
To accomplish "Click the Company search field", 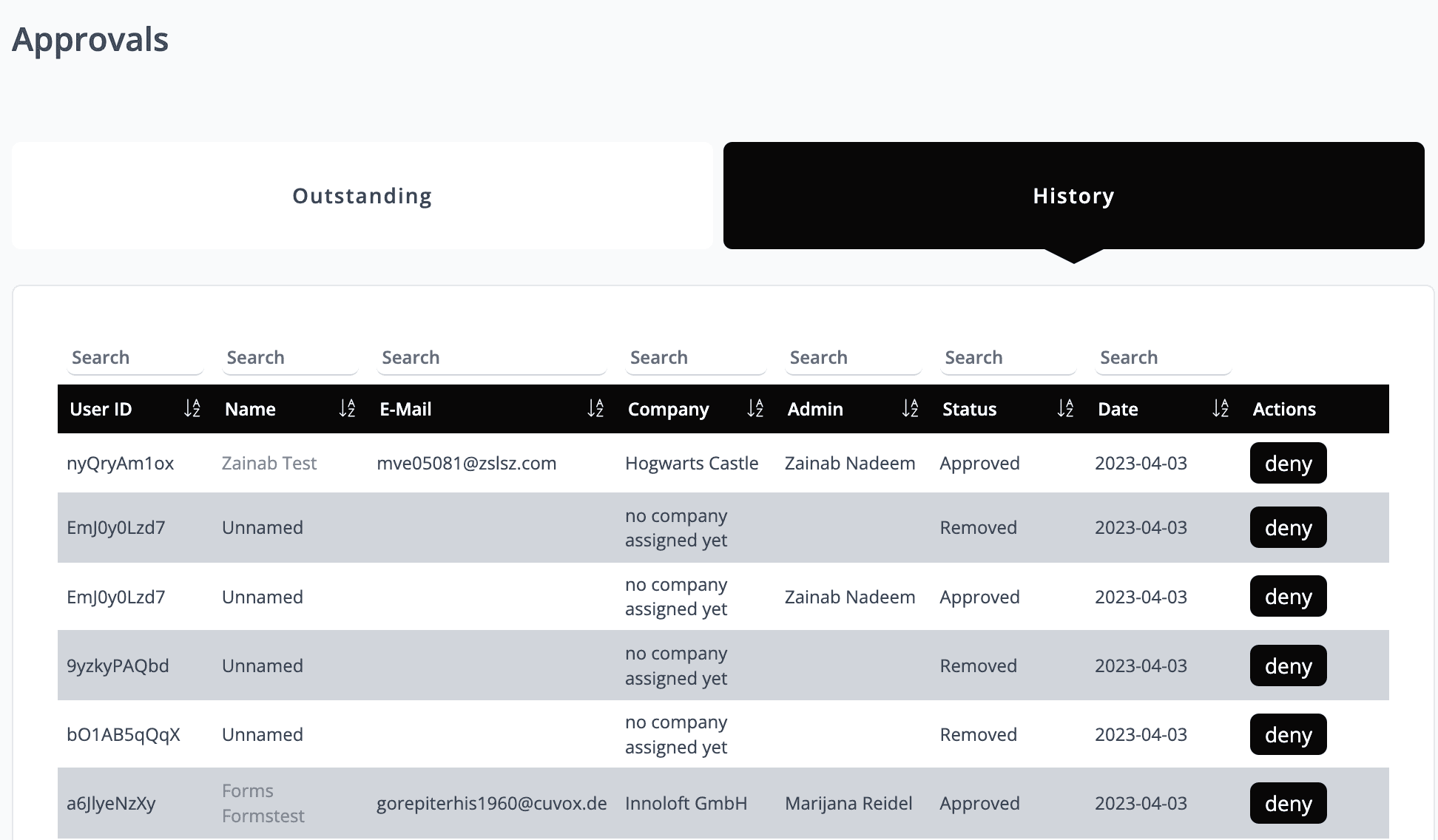I will (x=695, y=358).
